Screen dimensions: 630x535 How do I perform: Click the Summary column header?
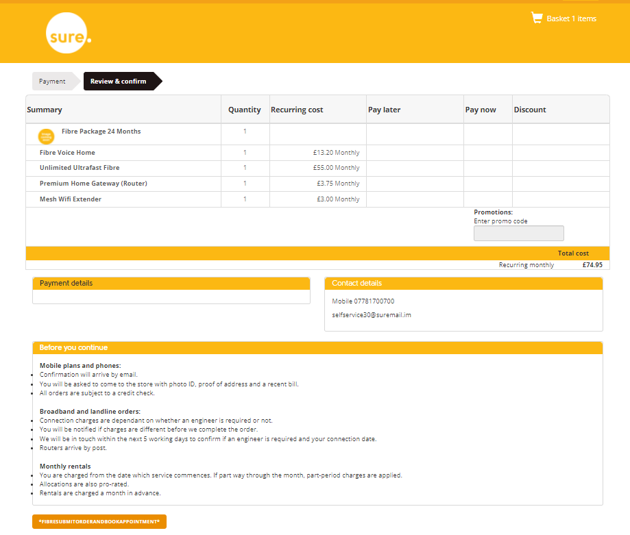pyautogui.click(x=45, y=110)
